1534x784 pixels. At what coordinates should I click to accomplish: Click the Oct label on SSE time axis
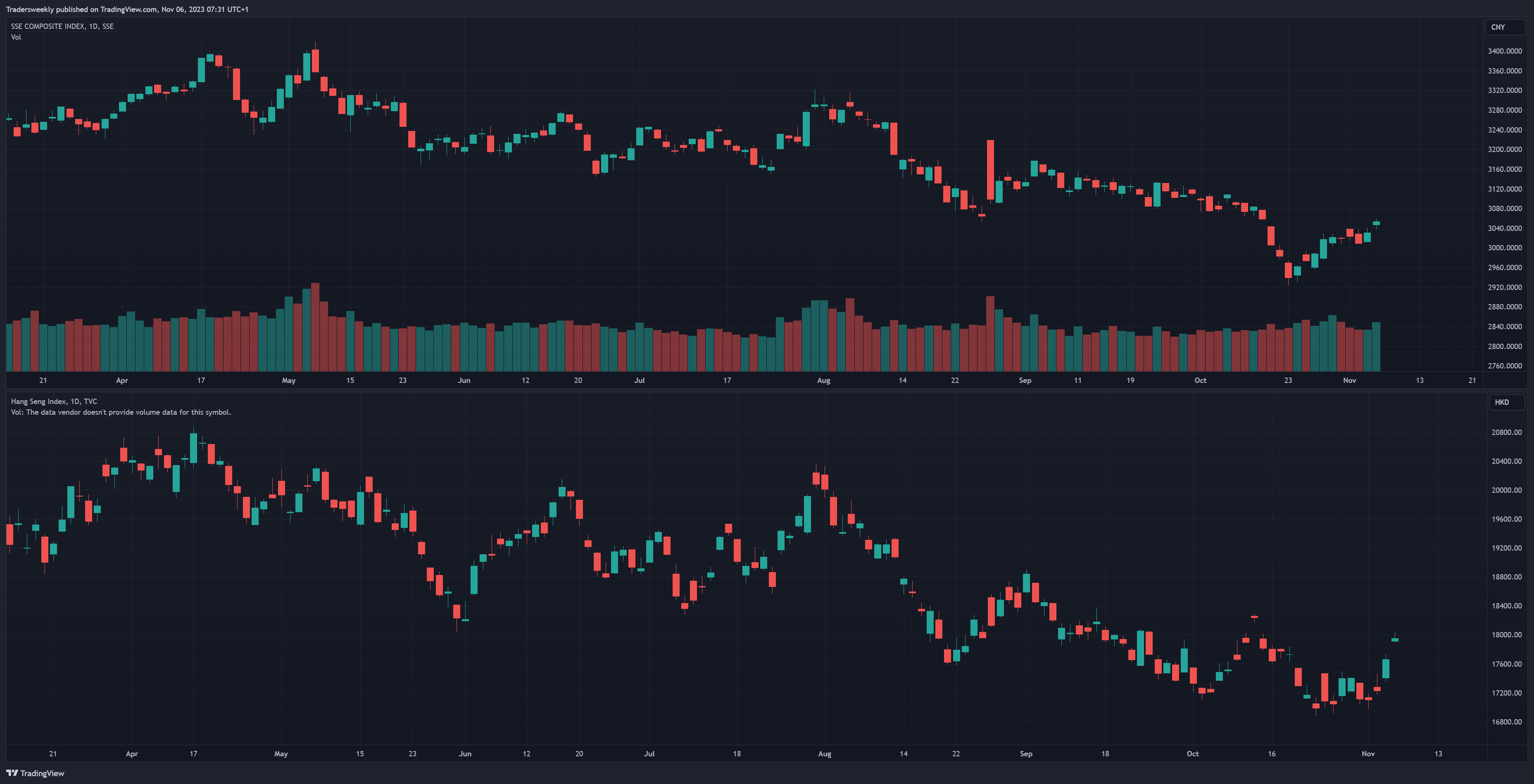pyautogui.click(x=1201, y=380)
